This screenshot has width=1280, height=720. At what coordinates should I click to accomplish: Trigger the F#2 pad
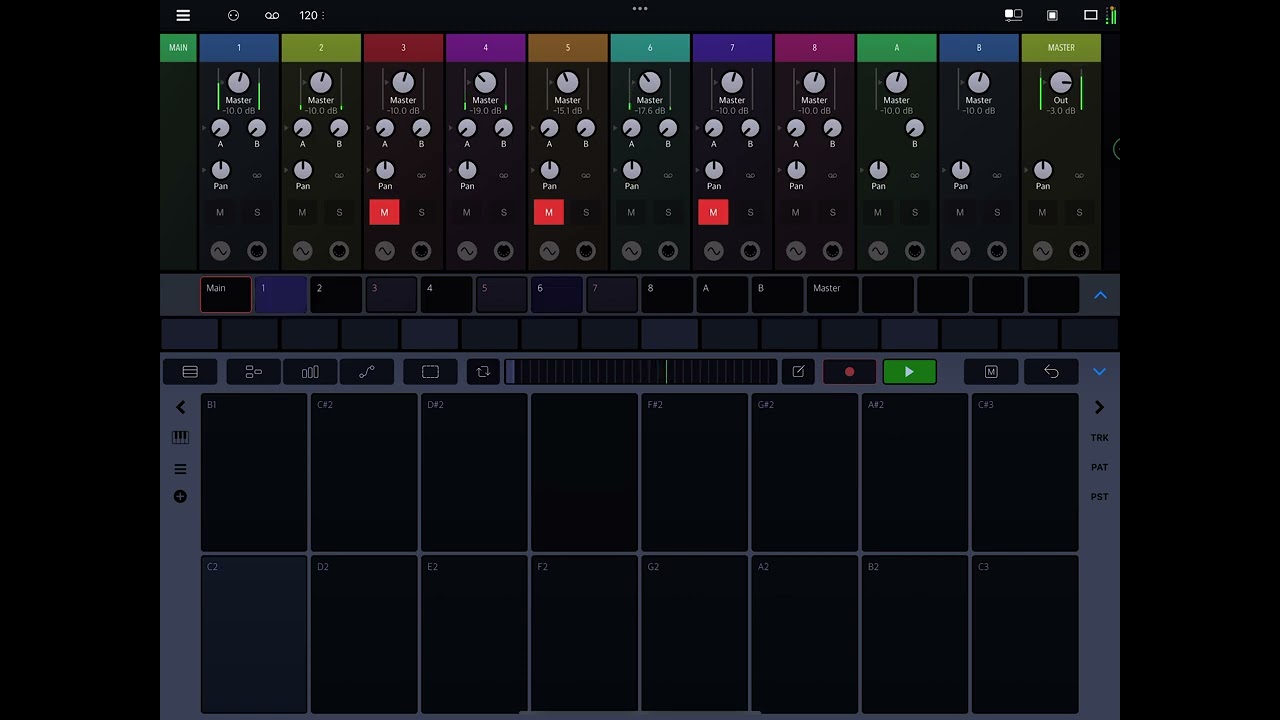[x=694, y=472]
